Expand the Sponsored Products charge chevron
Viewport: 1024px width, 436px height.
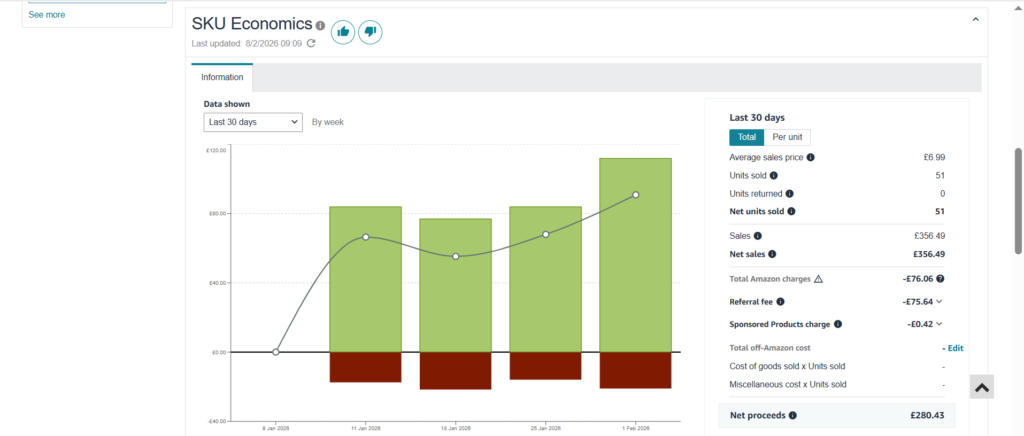pos(940,324)
